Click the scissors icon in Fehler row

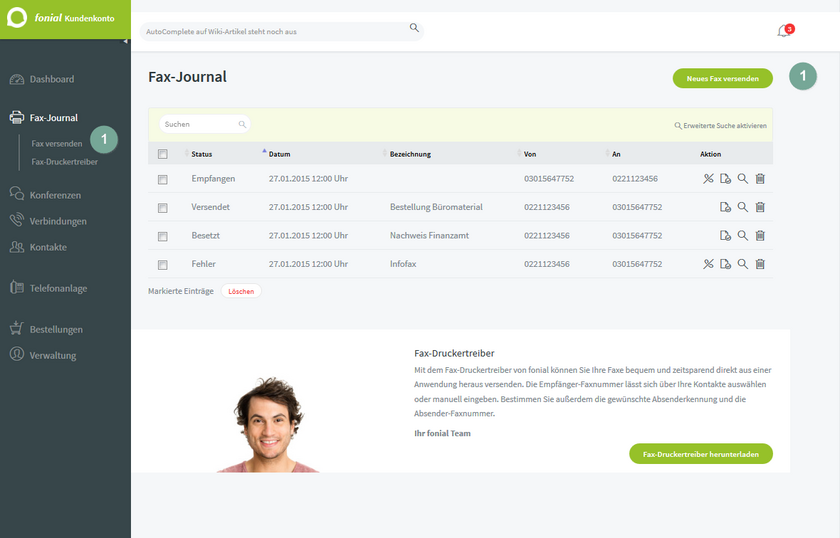[708, 264]
